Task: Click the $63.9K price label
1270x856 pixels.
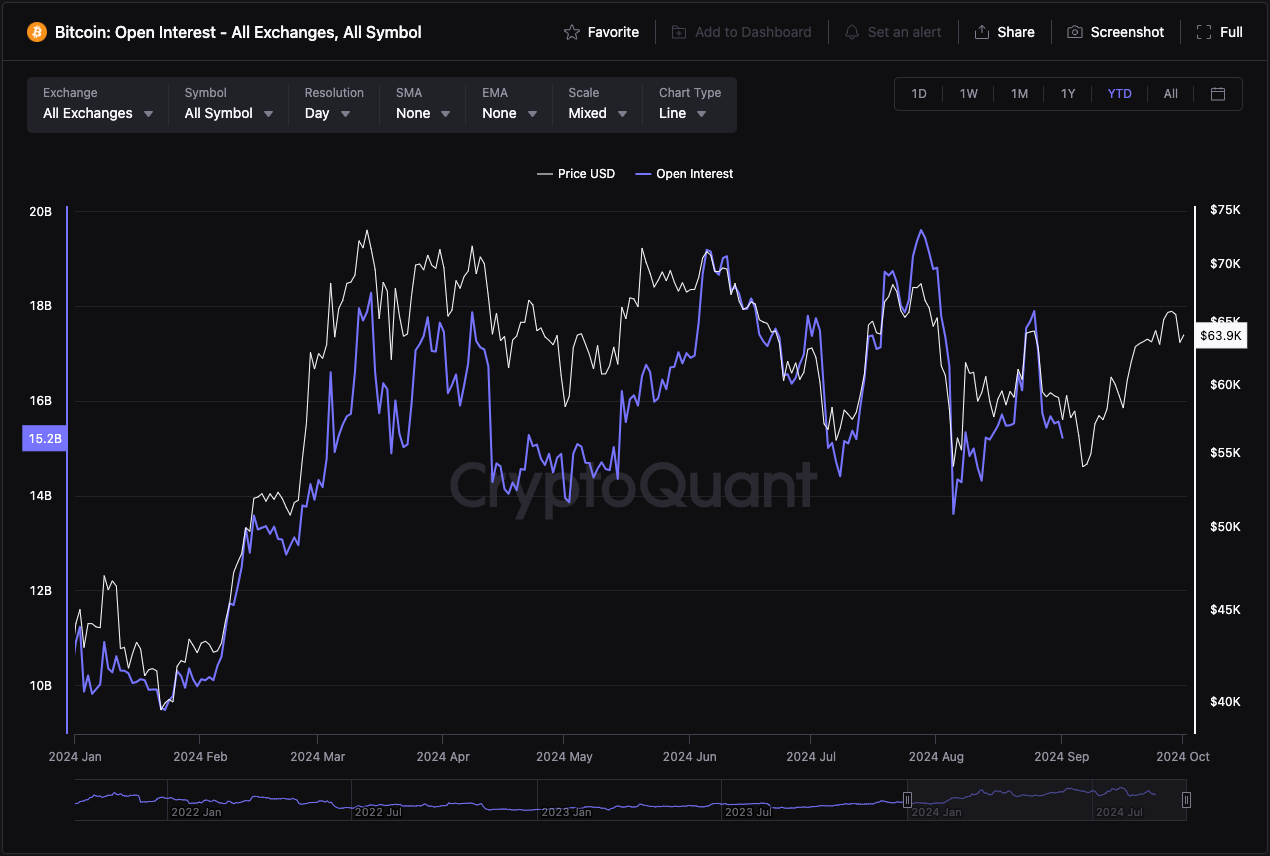Action: tap(1220, 336)
